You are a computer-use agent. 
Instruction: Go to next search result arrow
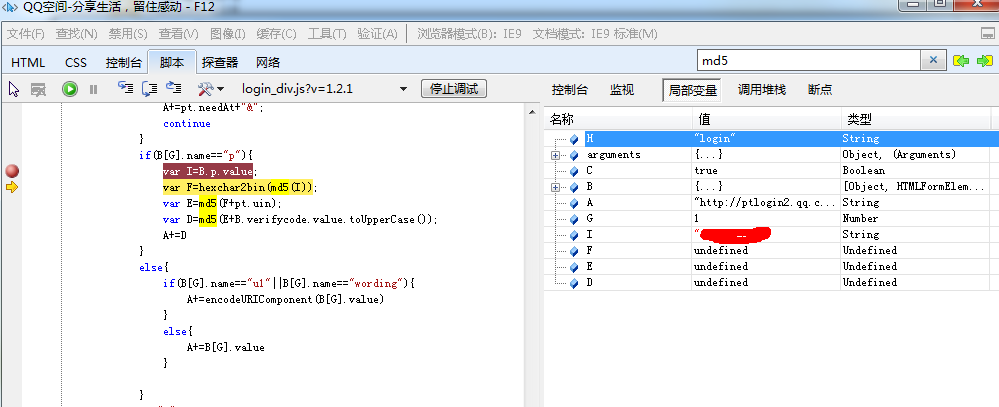point(985,61)
